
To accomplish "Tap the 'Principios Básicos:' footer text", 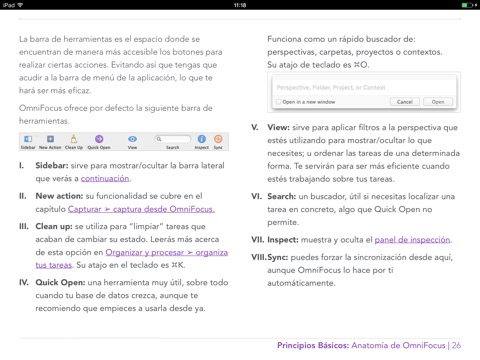I will click(x=313, y=345).
